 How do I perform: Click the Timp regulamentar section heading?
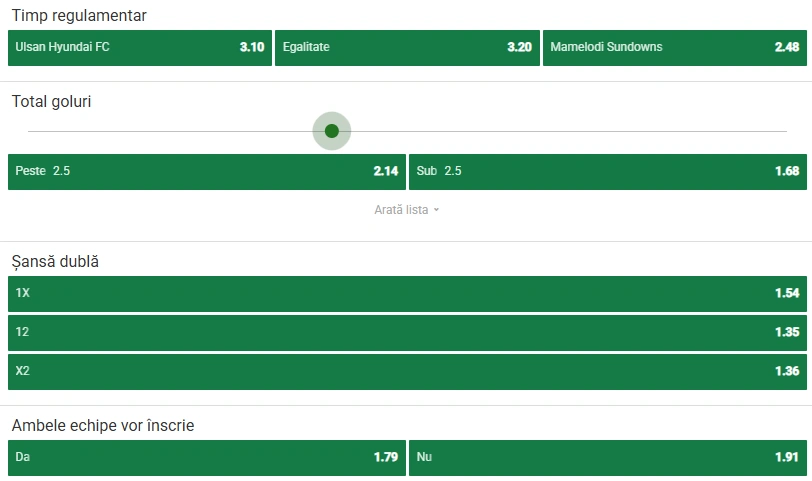(79, 16)
